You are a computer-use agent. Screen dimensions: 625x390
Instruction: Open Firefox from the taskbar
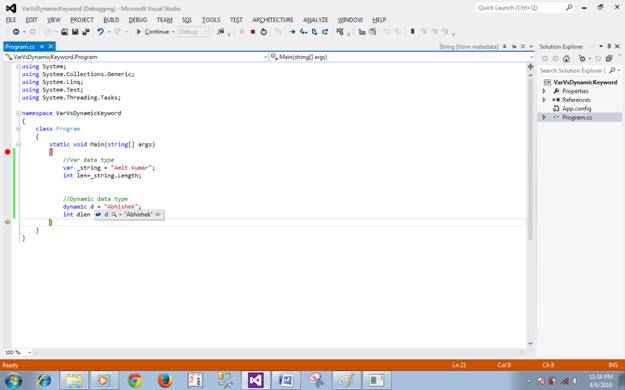click(x=165, y=380)
